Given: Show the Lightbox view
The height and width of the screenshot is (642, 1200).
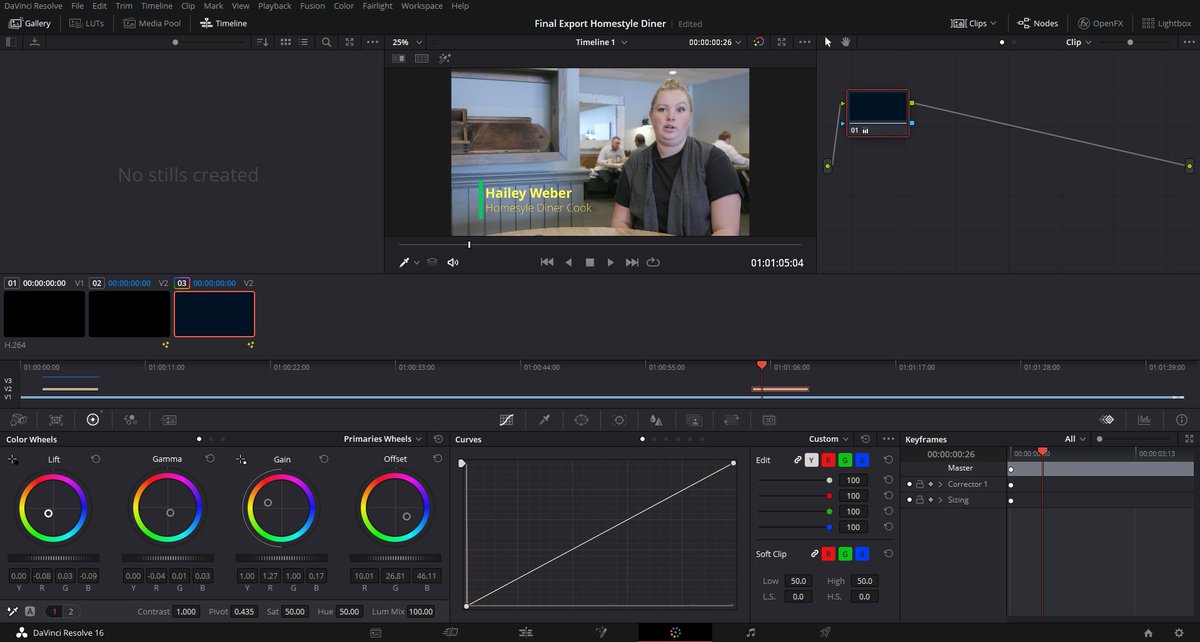Looking at the screenshot, I should [x=1165, y=22].
